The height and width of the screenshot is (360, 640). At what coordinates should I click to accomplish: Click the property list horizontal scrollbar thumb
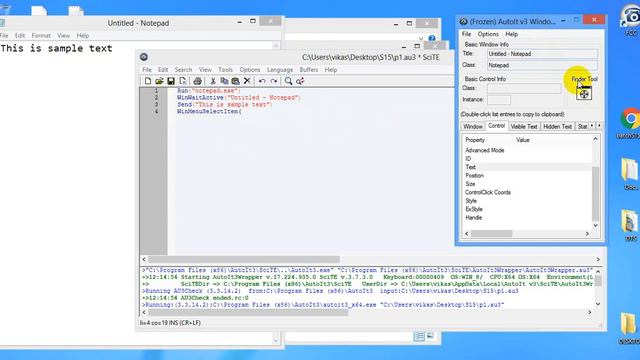[491, 234]
